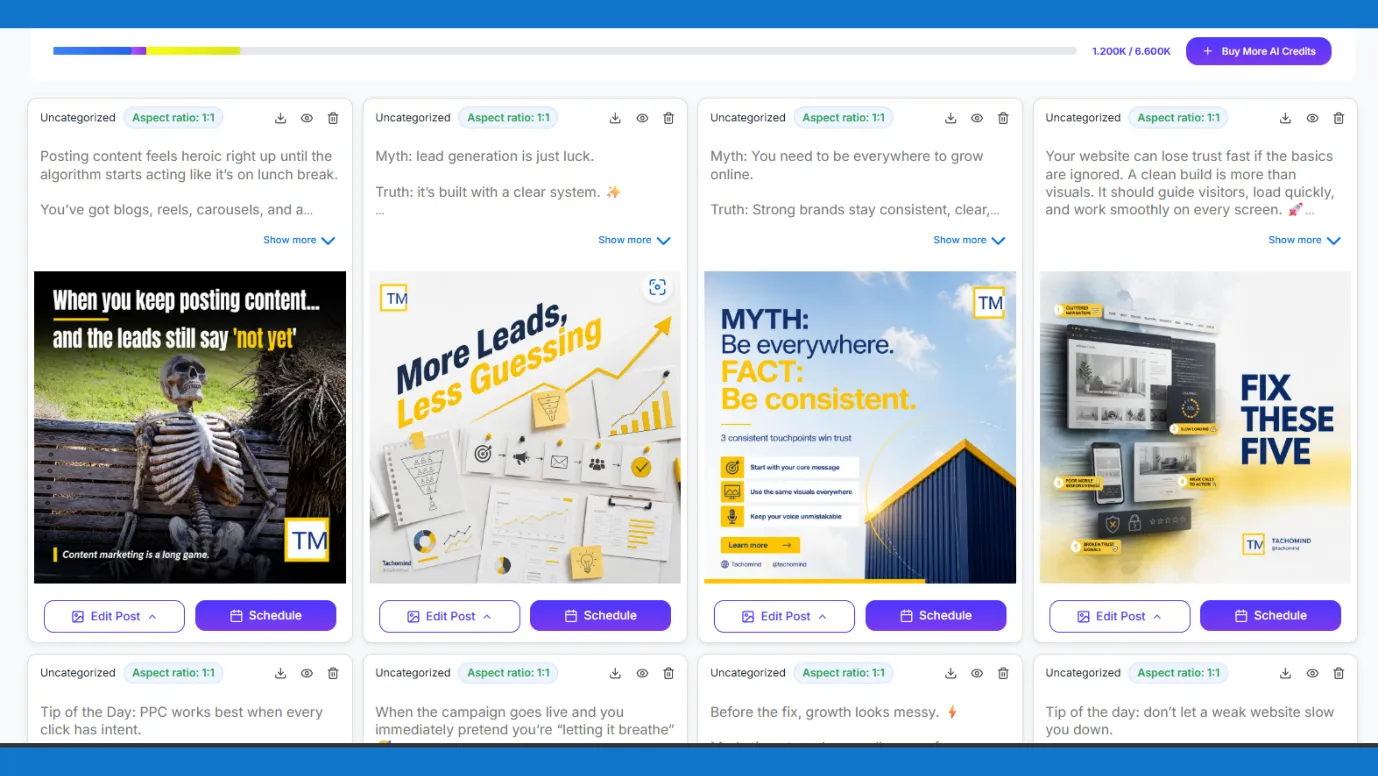Click the AI credits usage progress bar
The image size is (1378, 776).
(564, 51)
